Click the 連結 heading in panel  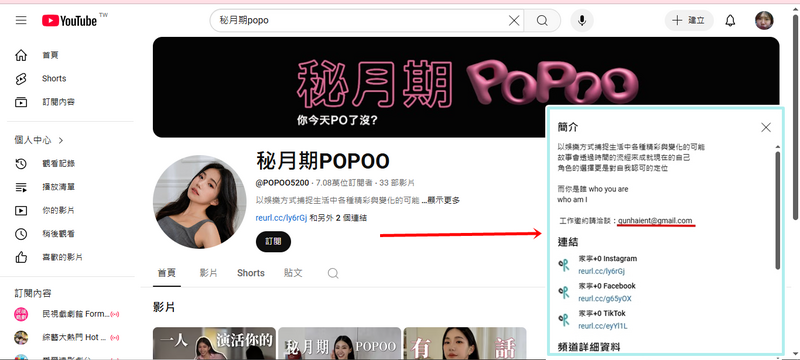(x=568, y=242)
